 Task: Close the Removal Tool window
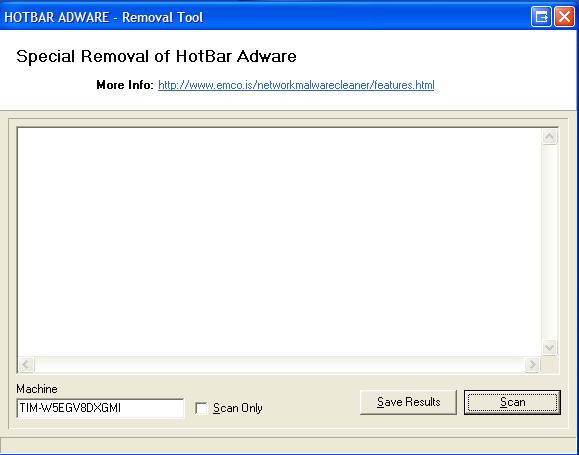[564, 17]
